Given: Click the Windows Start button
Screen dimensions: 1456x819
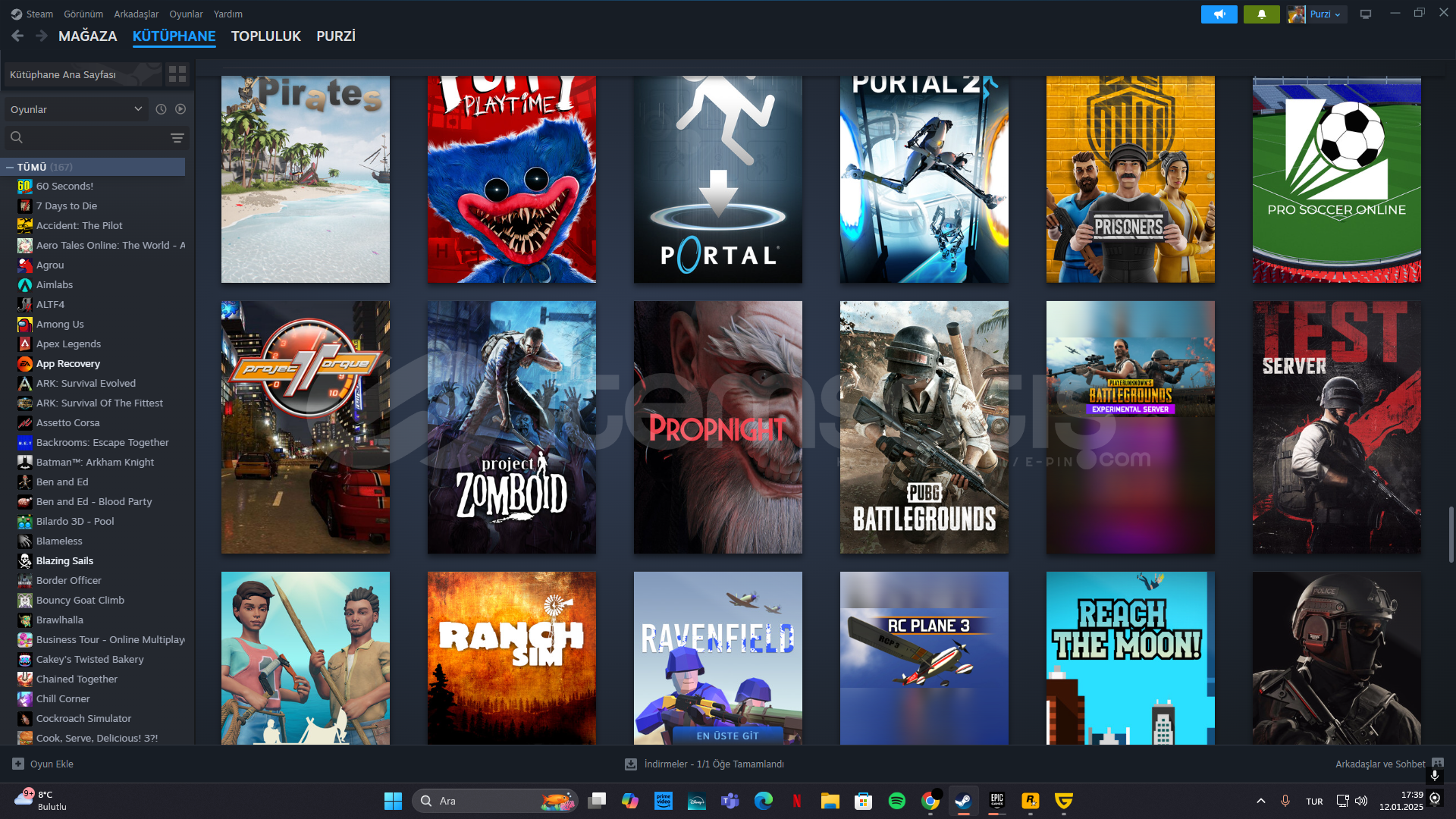Looking at the screenshot, I should point(394,801).
